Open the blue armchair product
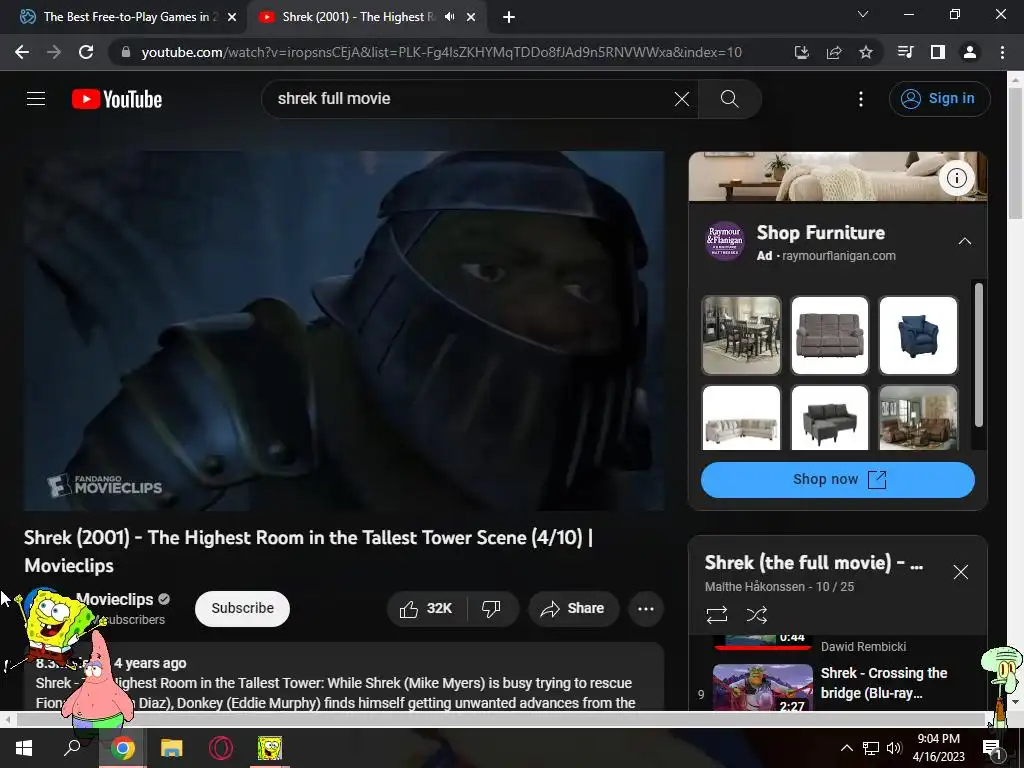Viewport: 1024px width, 768px height. coord(918,335)
